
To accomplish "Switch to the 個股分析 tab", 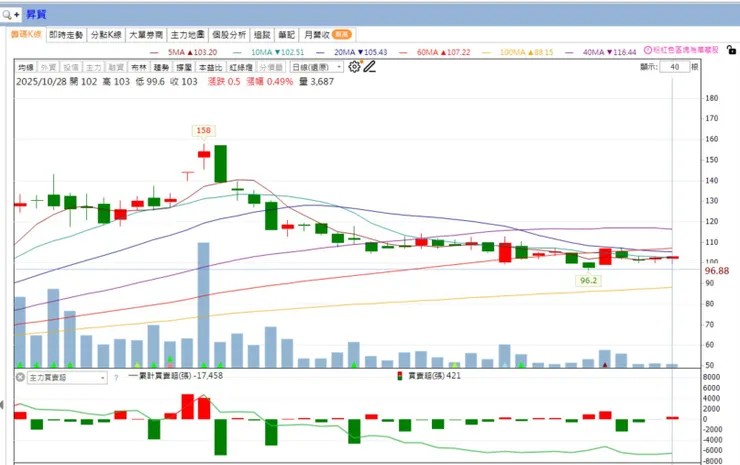I will pos(229,35).
